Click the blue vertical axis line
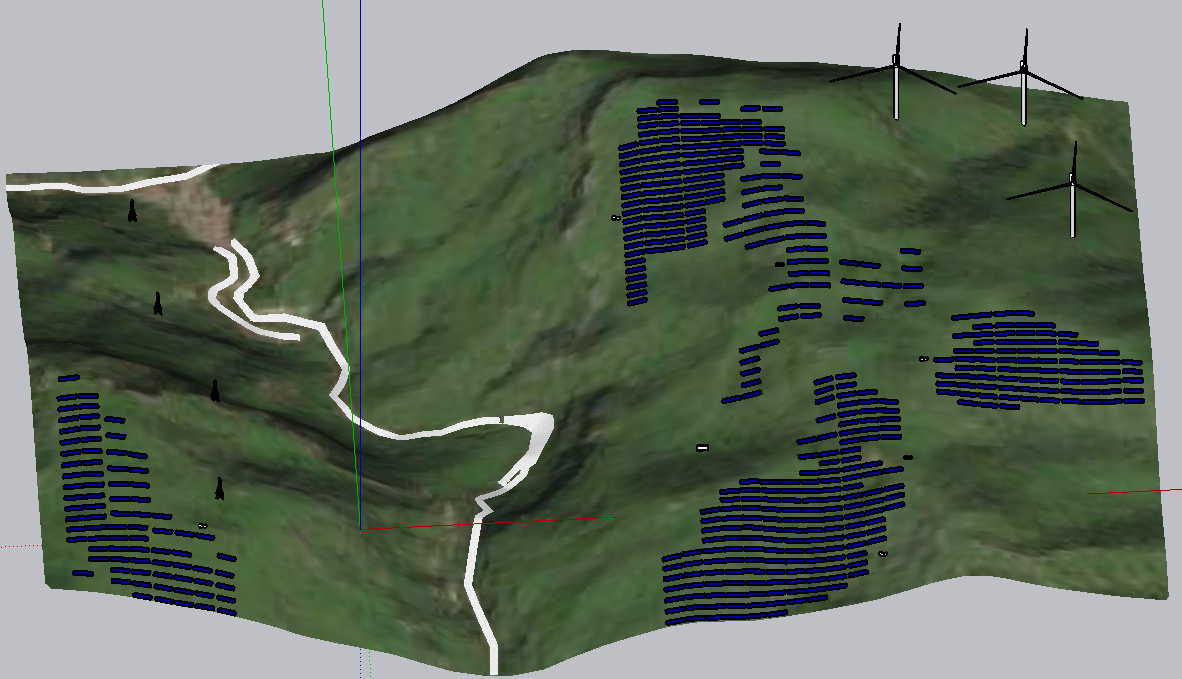Viewport: 1182px width, 679px height. click(360, 264)
